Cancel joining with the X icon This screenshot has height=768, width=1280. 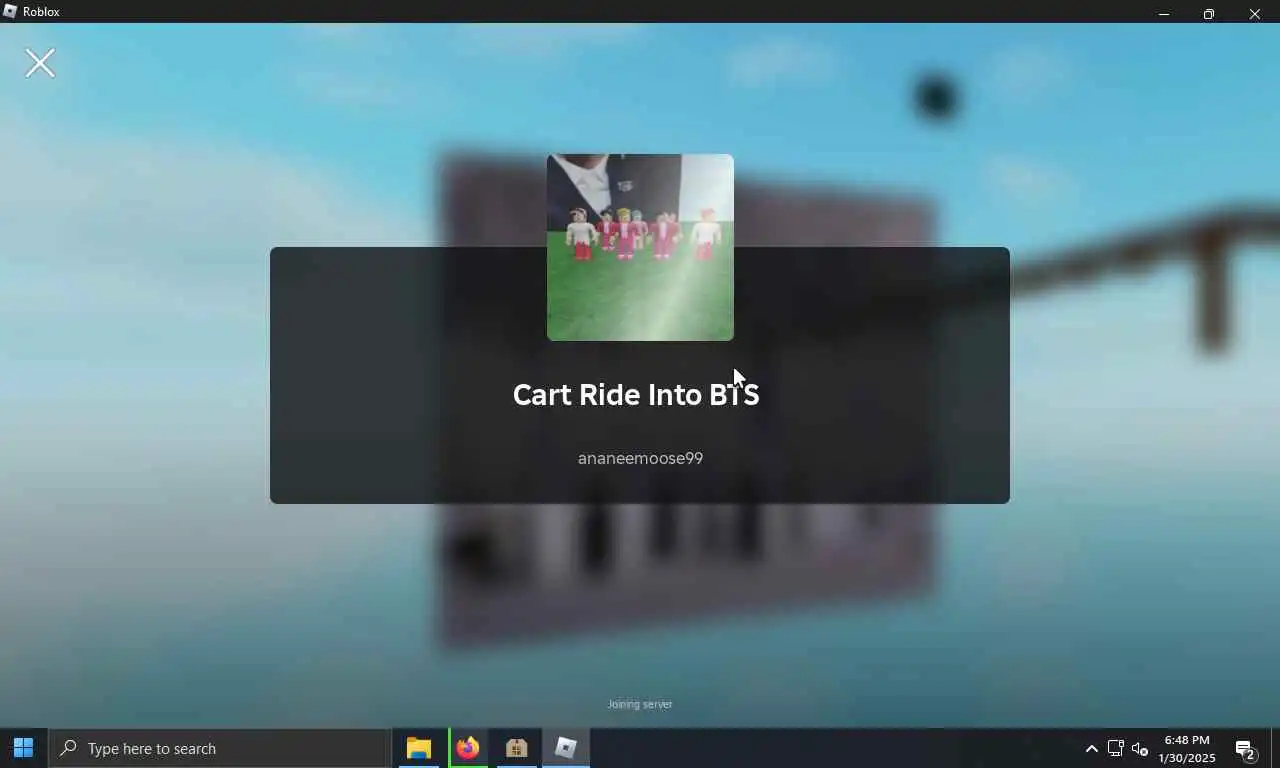40,63
